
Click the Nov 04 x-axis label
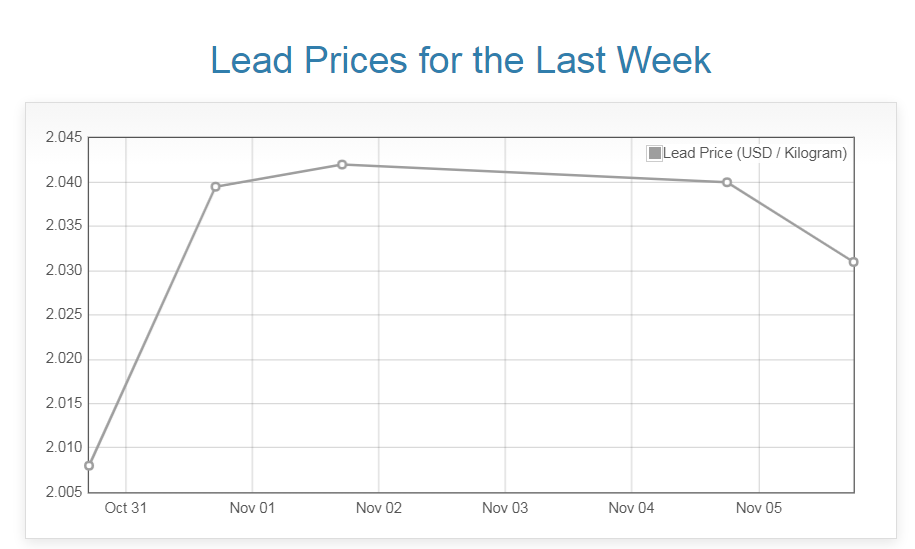(x=632, y=508)
